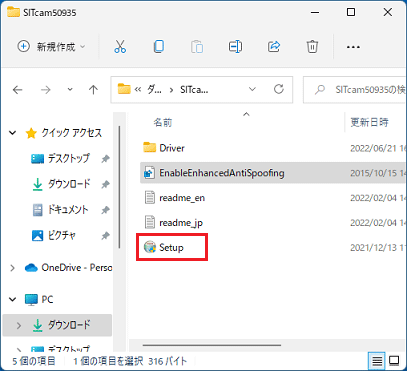This screenshot has height=371, width=407.
Task: Click the Setup installer icon
Action: [150, 247]
